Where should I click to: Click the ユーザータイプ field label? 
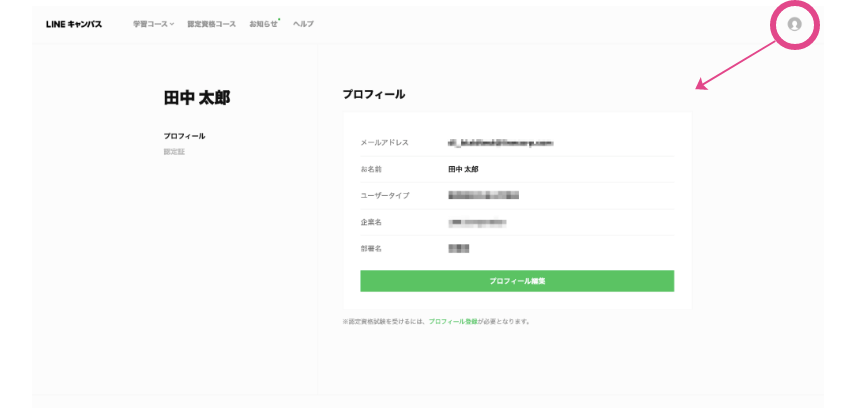click(384, 195)
